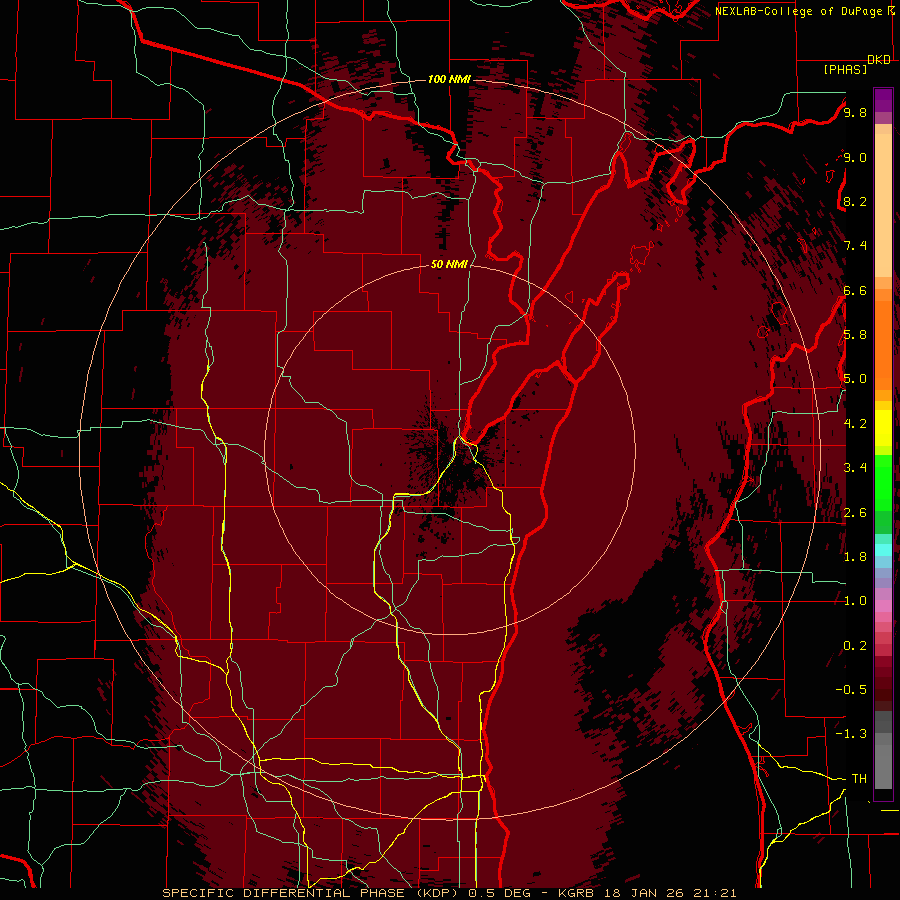The image size is (900, 900).
Task: Click the 9.8 value on color scale
Action: click(855, 112)
